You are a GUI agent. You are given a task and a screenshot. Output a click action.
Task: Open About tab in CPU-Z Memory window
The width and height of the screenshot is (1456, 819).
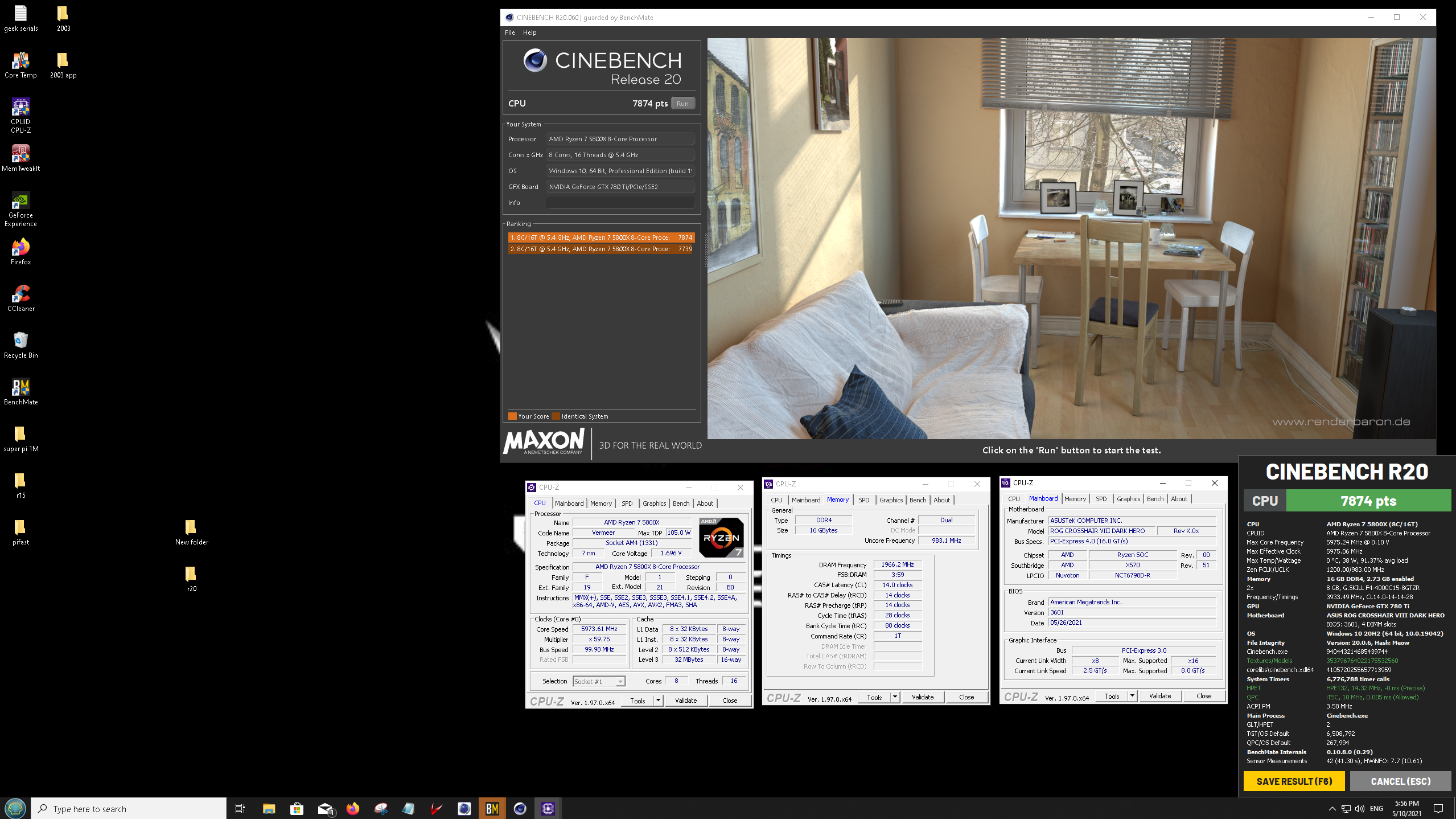(x=941, y=500)
